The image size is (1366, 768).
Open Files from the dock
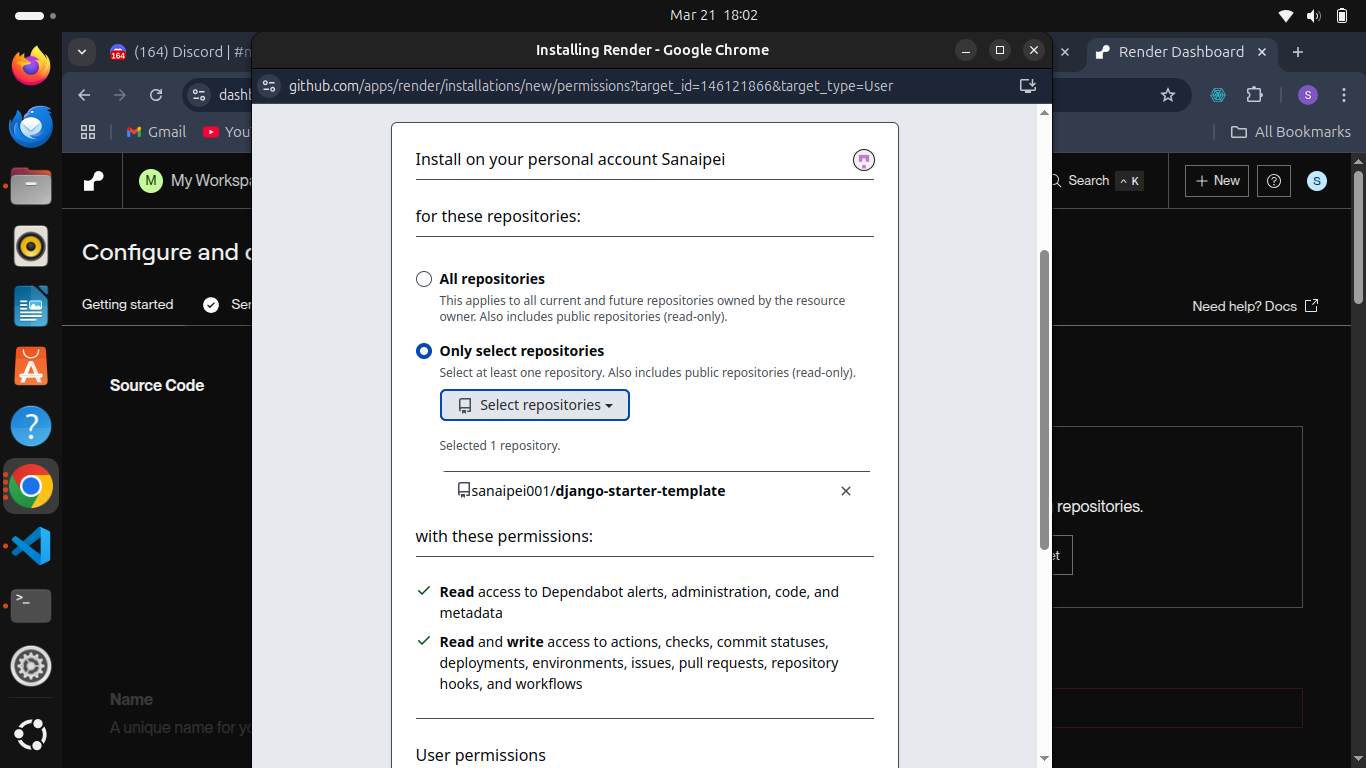click(x=31, y=186)
